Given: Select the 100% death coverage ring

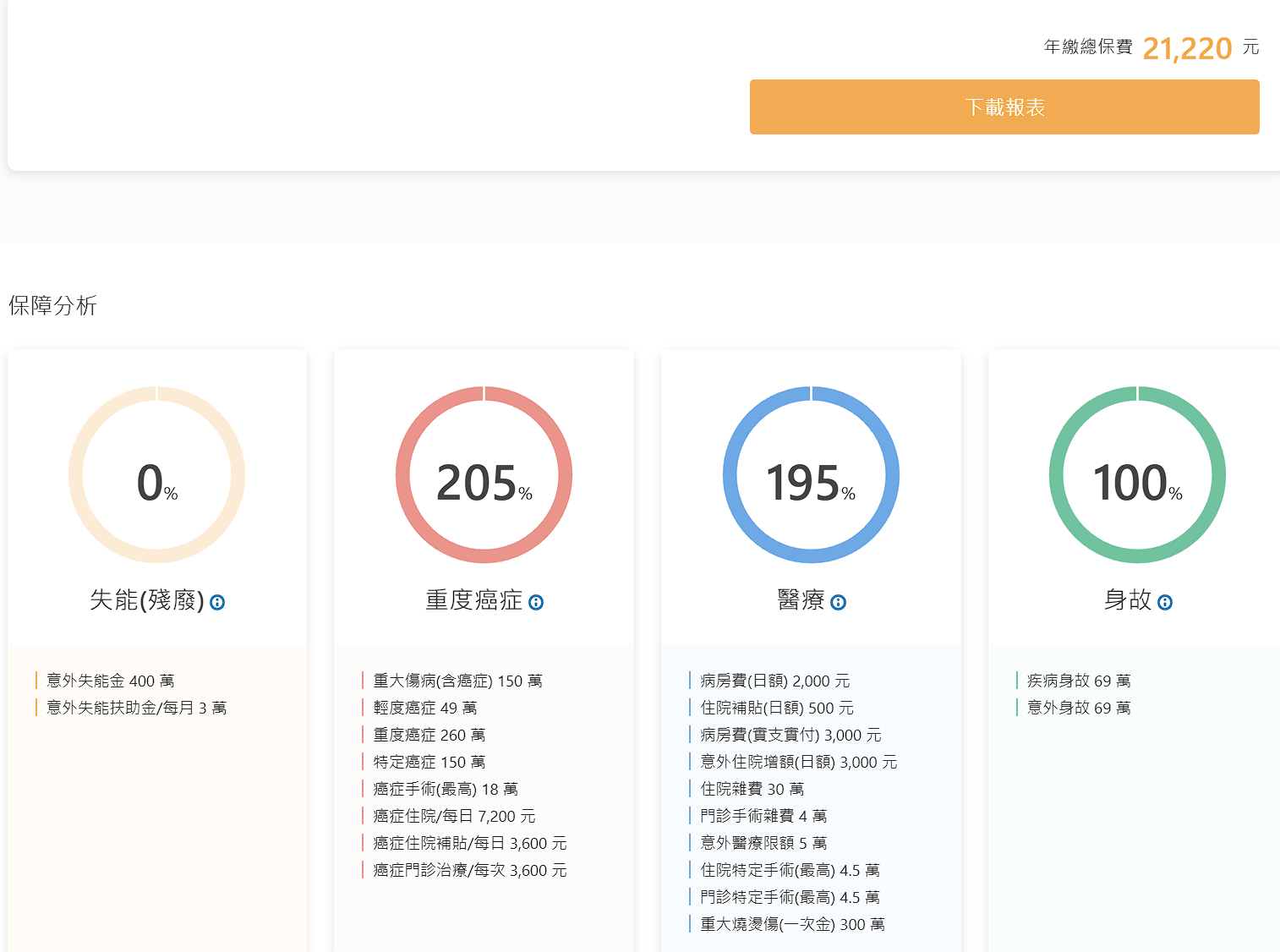Looking at the screenshot, I should pos(1137,475).
